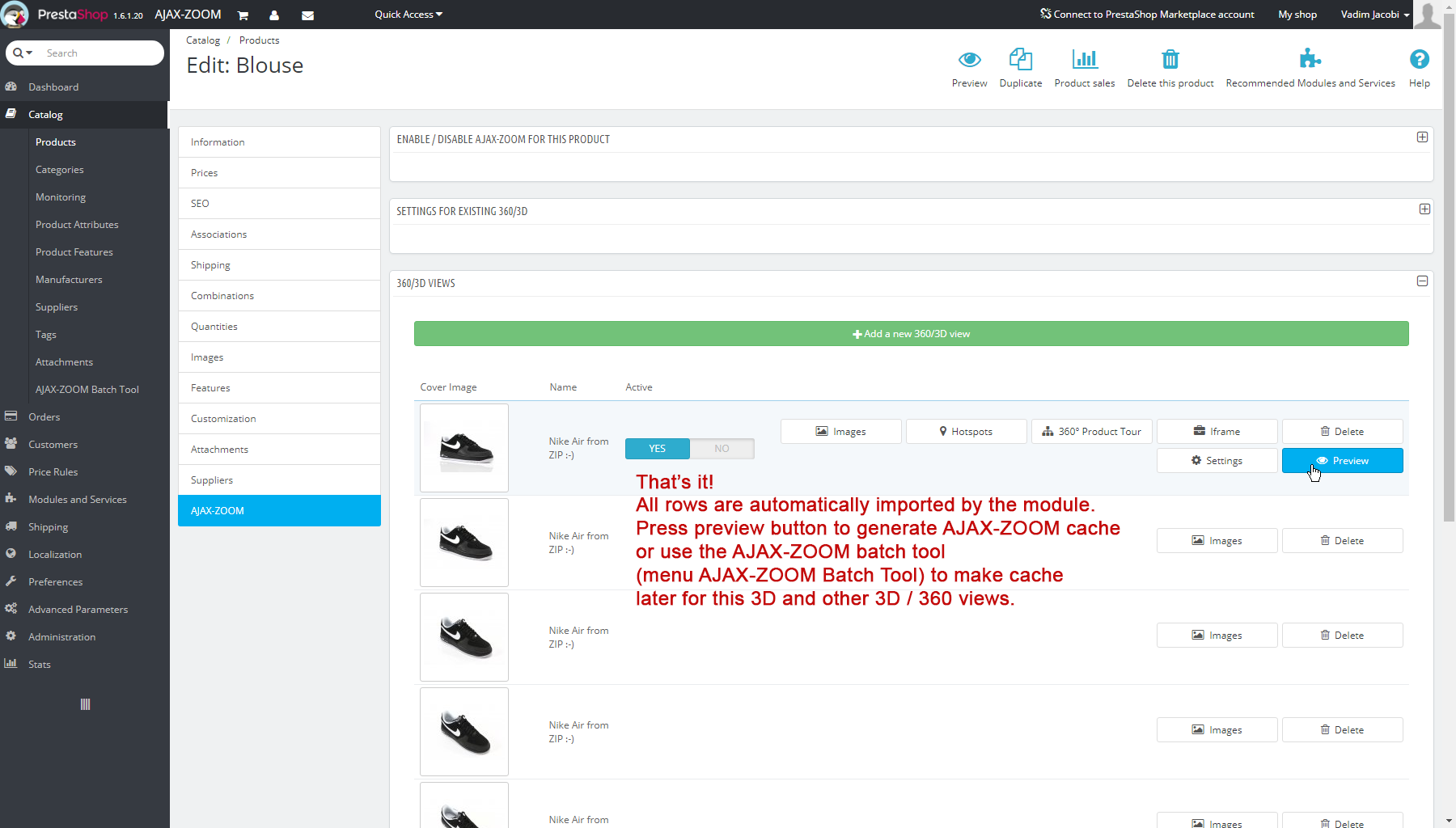Expand Settings for existing 360/3D panel

click(1424, 209)
